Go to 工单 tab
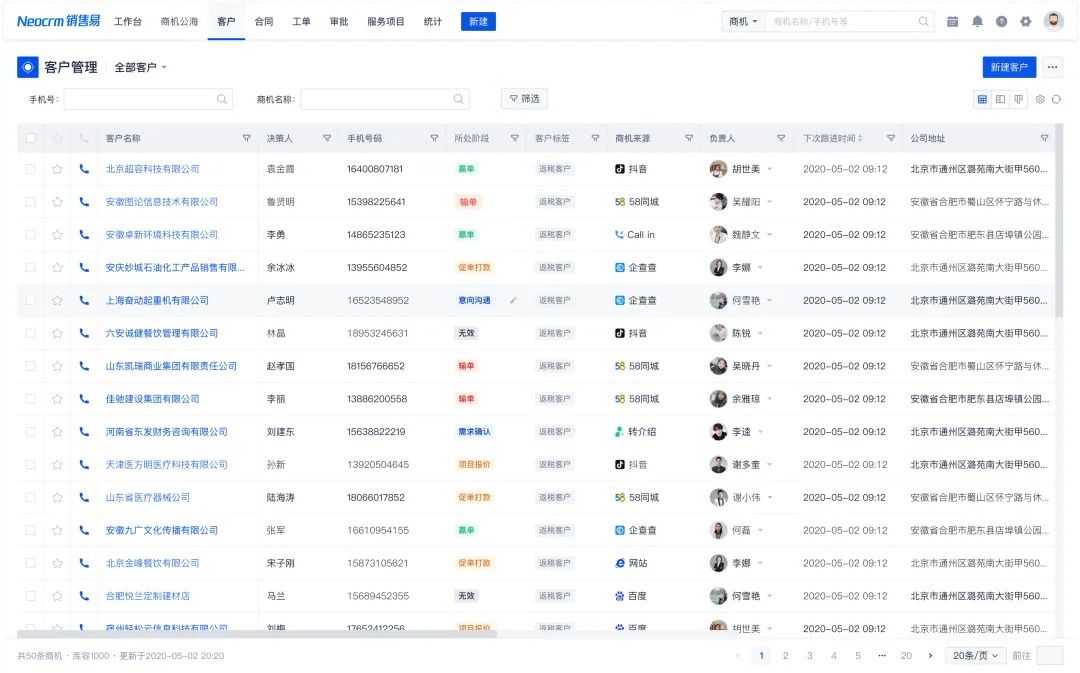This screenshot has height=673, width=1080. point(301,21)
